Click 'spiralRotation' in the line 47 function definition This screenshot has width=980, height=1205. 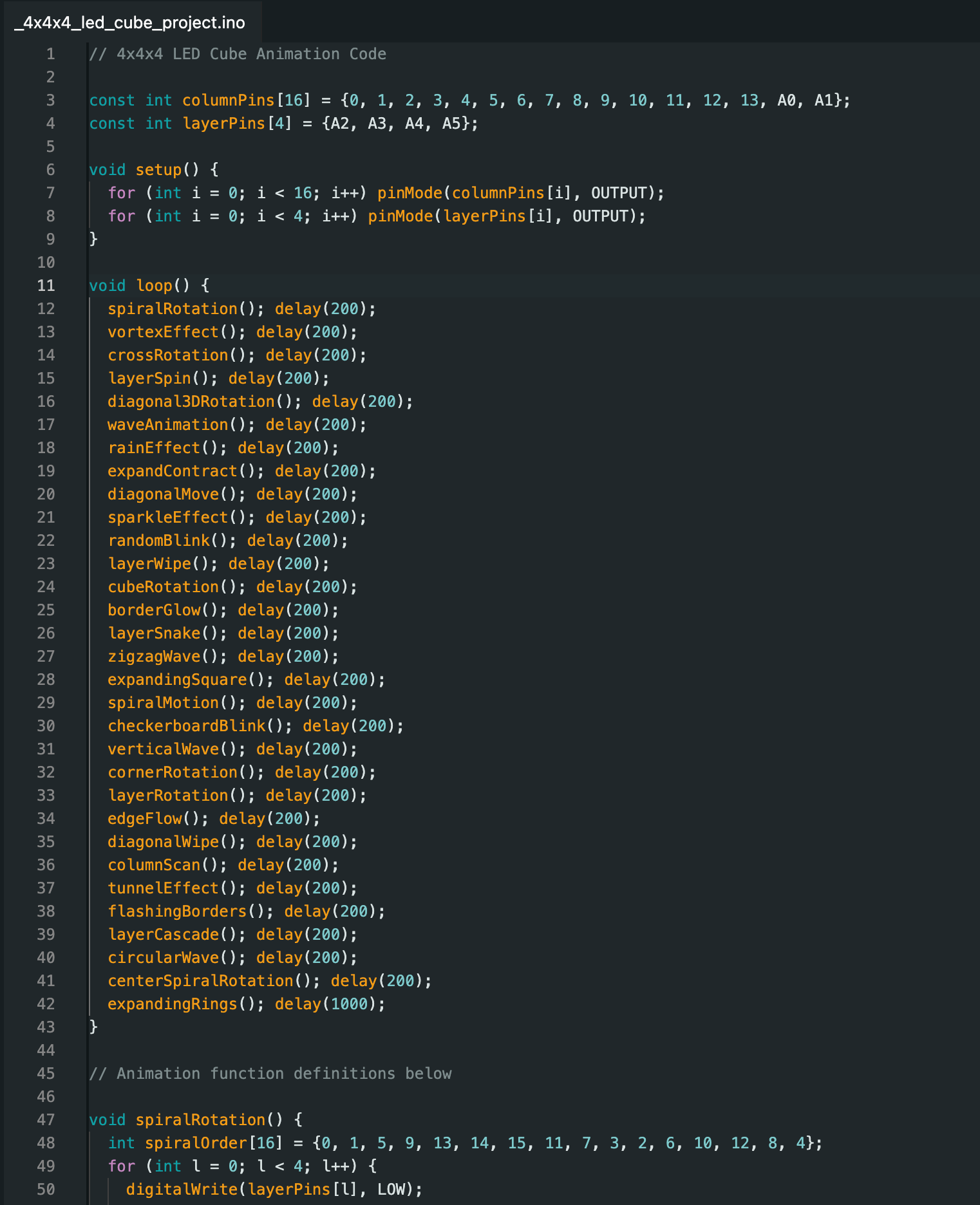coord(200,1120)
